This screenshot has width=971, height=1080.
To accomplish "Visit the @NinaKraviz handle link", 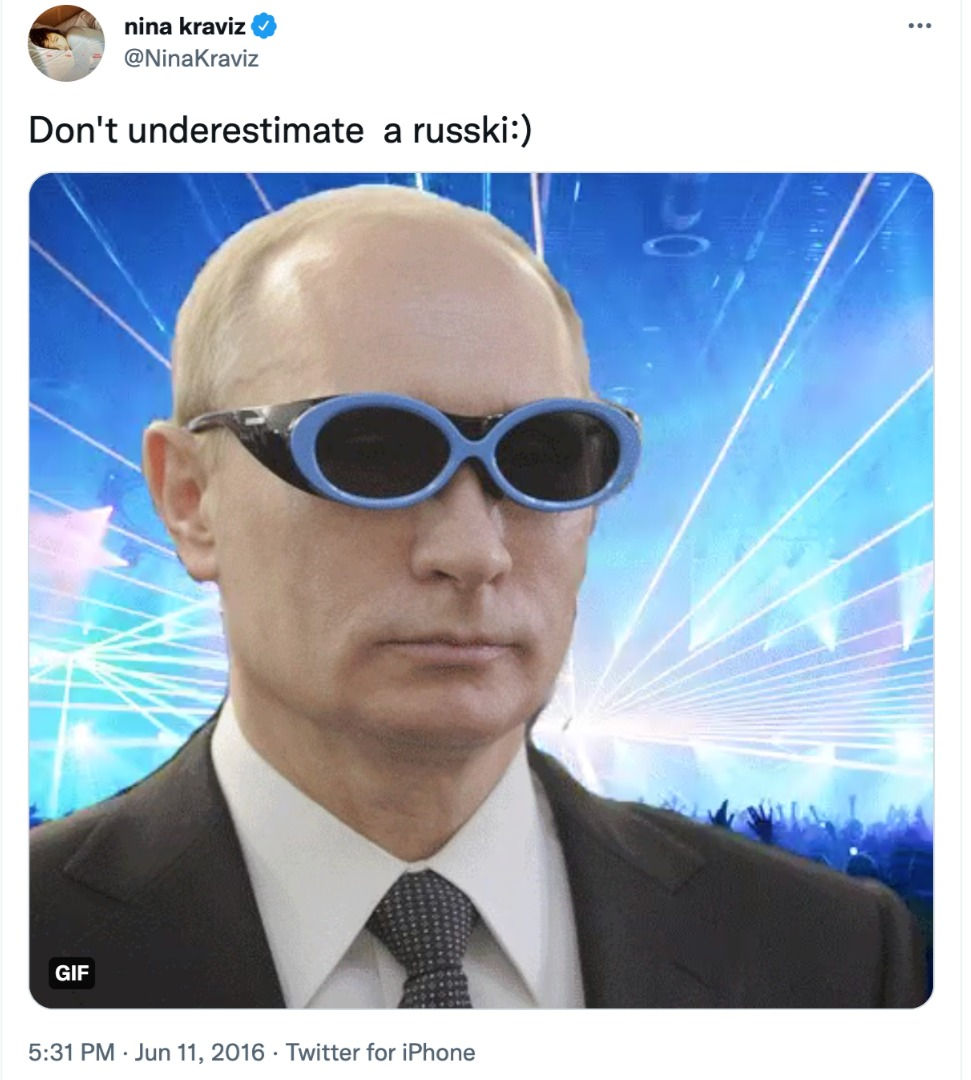I will click(191, 59).
